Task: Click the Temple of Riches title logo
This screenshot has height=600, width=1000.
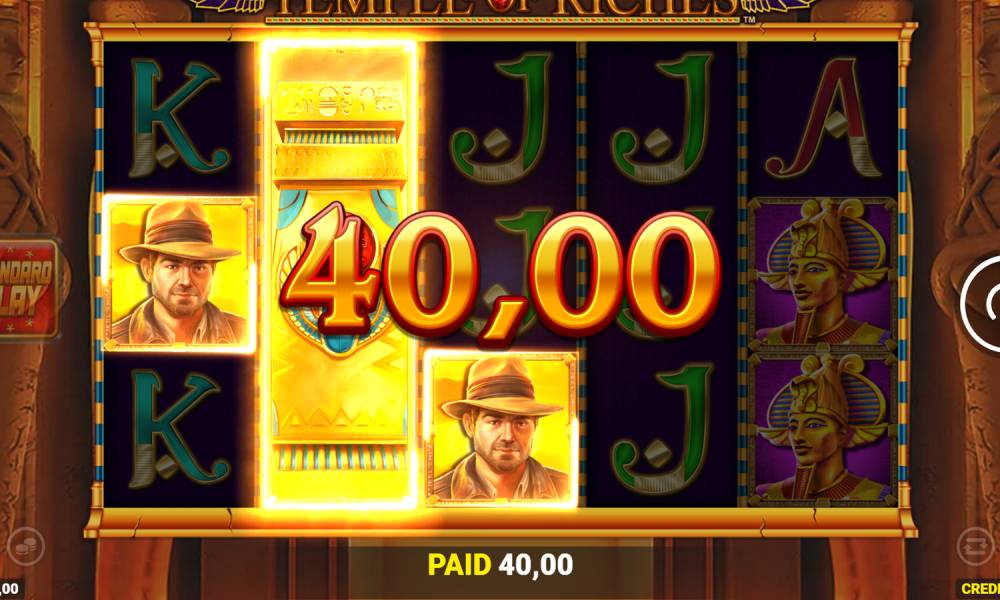Action: coord(502,9)
